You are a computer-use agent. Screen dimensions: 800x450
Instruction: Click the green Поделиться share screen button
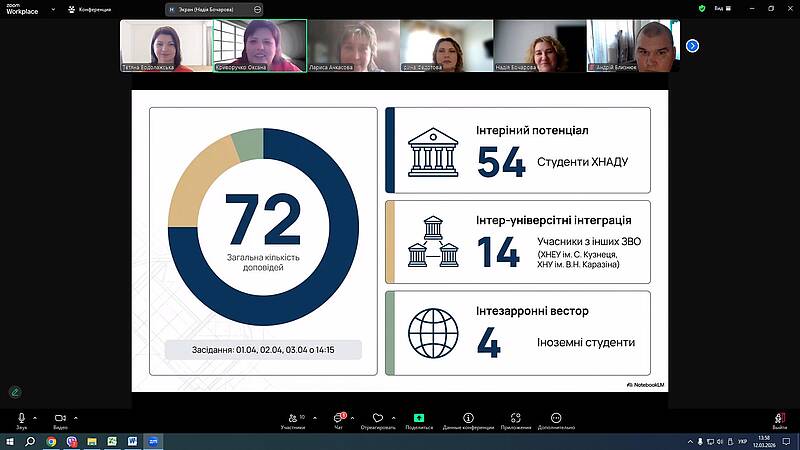click(x=419, y=418)
